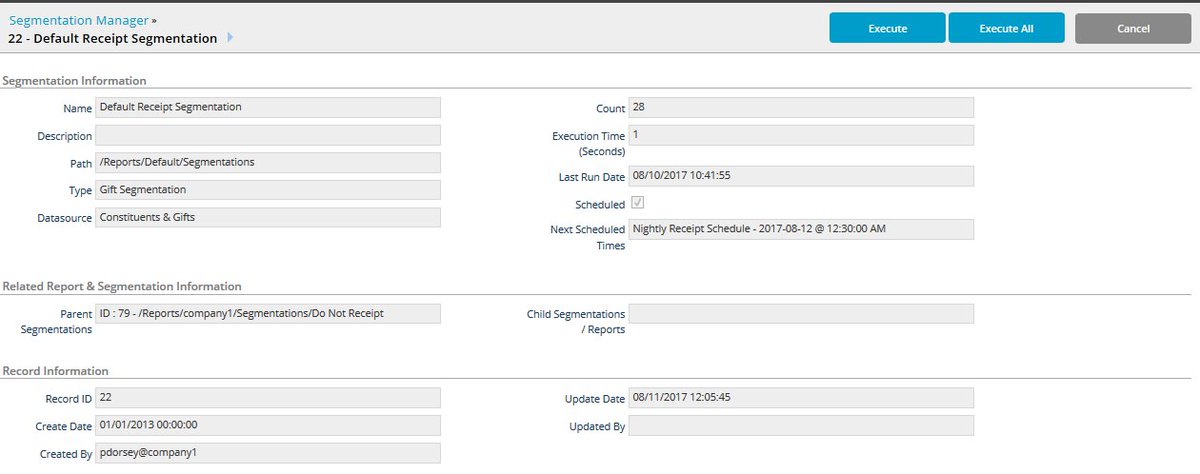1200x474 pixels.
Task: Click the Segmentation Information section heading
Action: coord(75,81)
